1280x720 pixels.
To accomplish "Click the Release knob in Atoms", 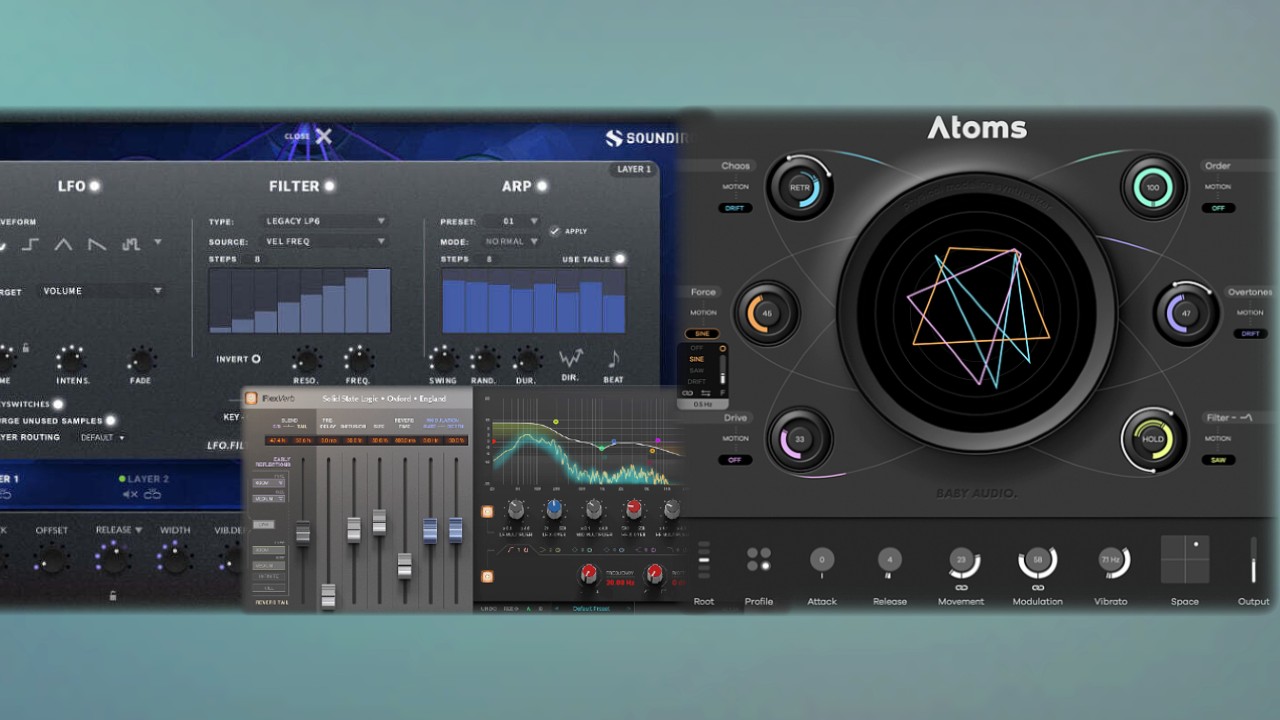I will 889,560.
